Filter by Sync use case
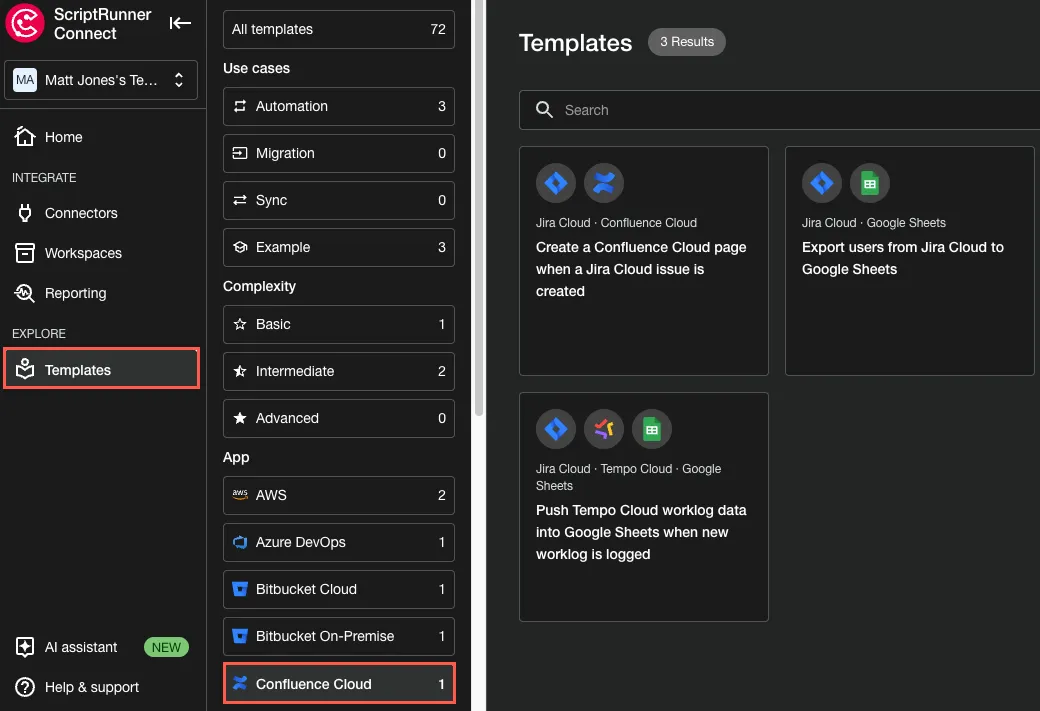This screenshot has width=1040, height=711. coord(339,200)
